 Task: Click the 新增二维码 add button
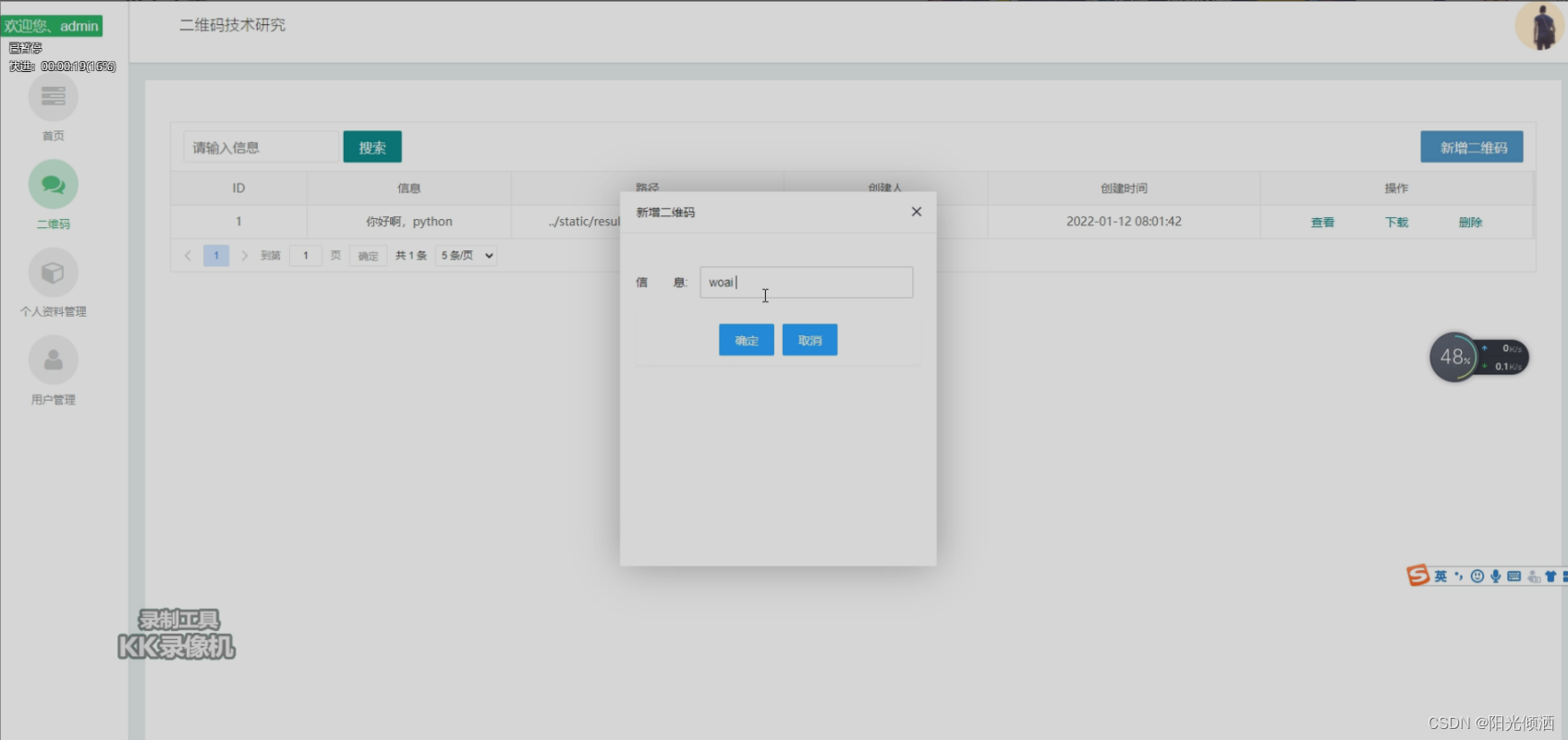click(x=1473, y=147)
